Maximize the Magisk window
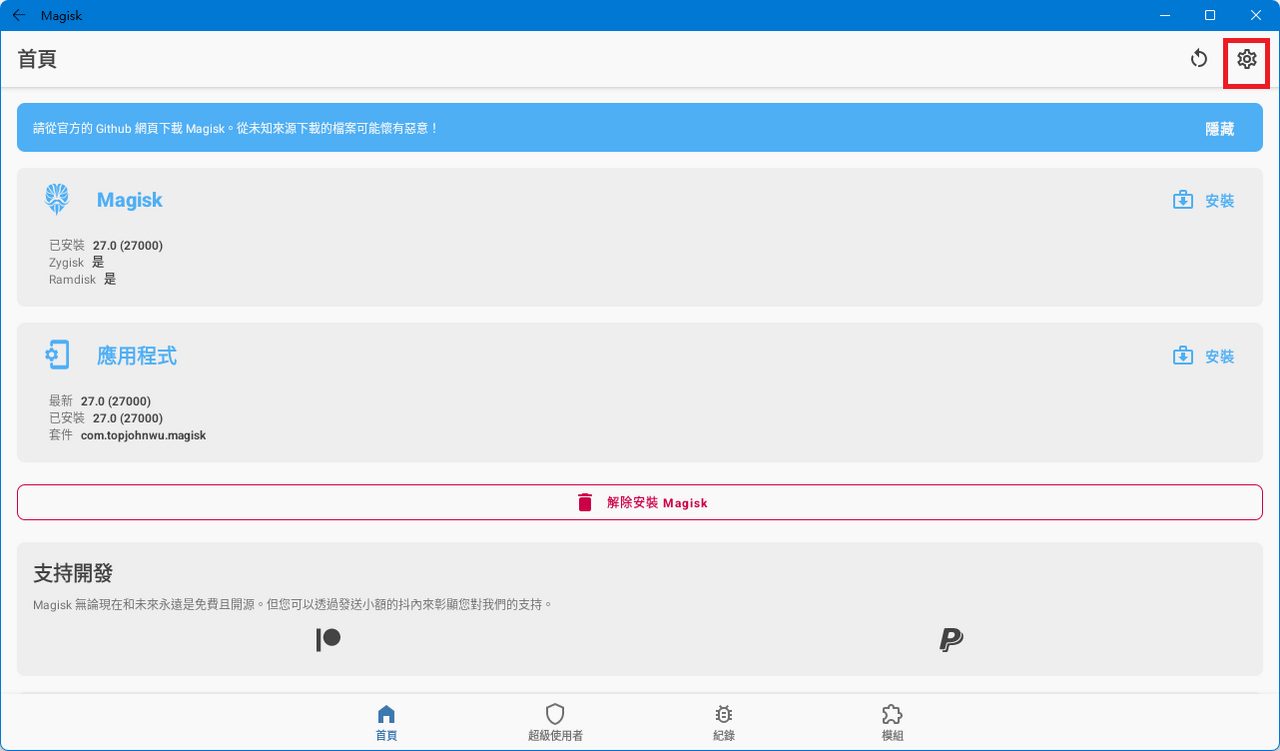The image size is (1280, 751). 1210,15
